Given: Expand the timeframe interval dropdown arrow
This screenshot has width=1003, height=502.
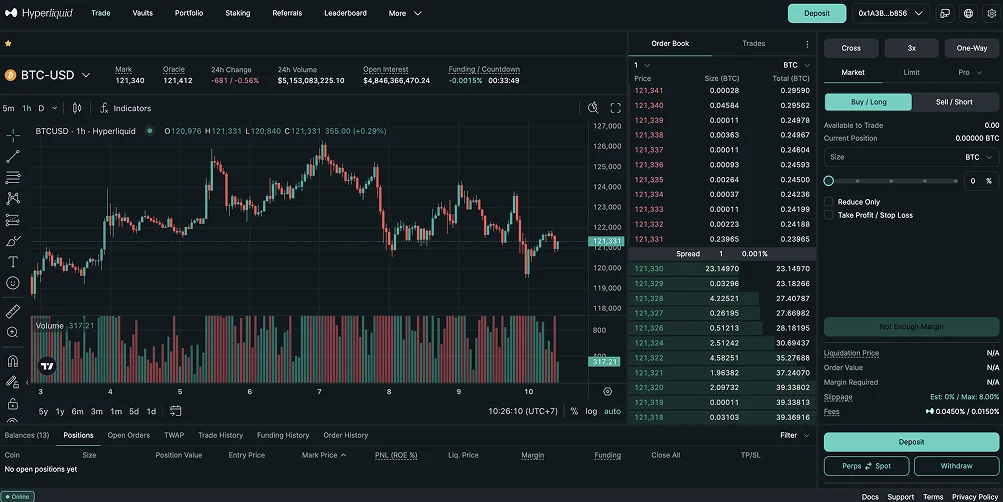Looking at the screenshot, I should click(x=55, y=108).
